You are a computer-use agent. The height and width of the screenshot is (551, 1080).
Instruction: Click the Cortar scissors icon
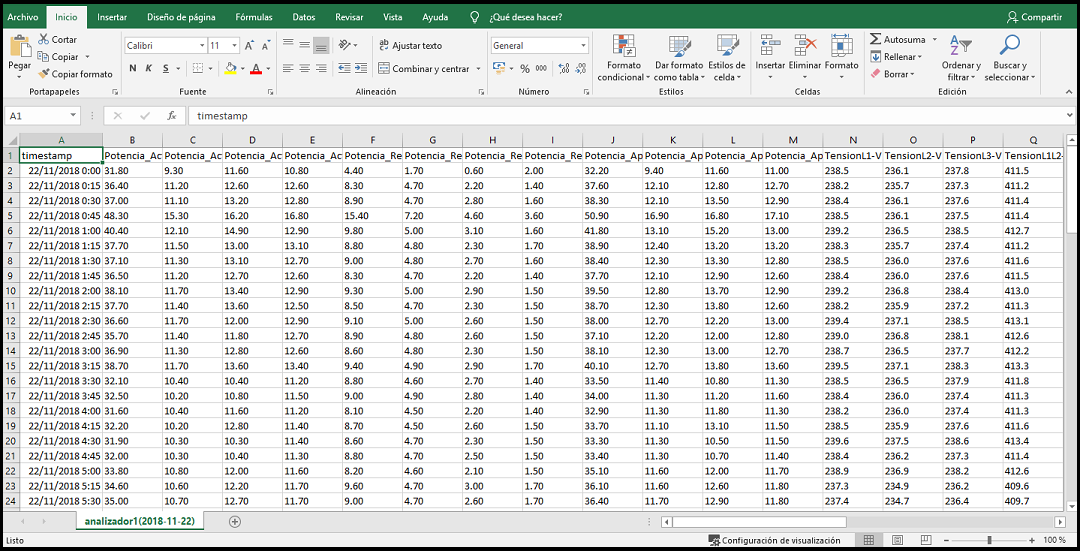[x=44, y=40]
